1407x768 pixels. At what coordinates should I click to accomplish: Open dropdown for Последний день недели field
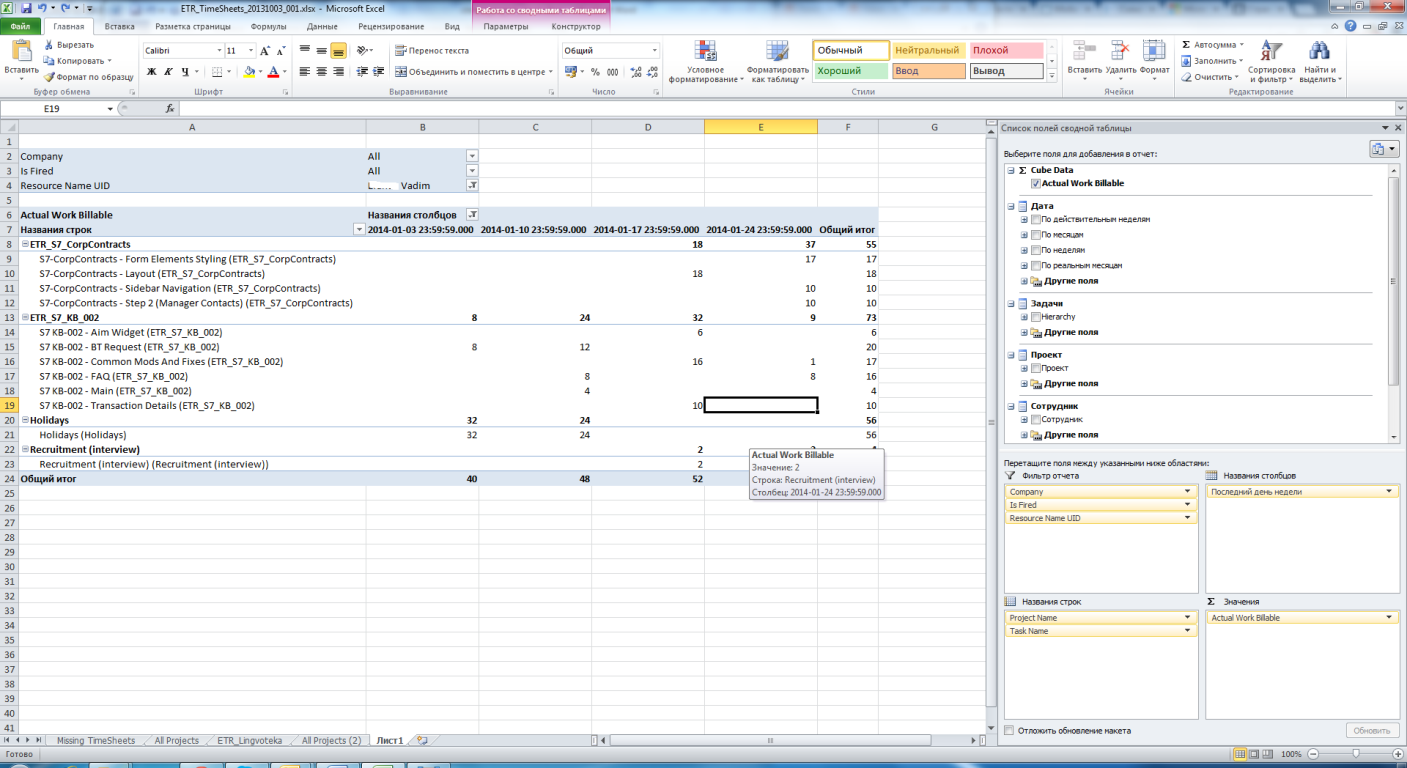(1389, 492)
